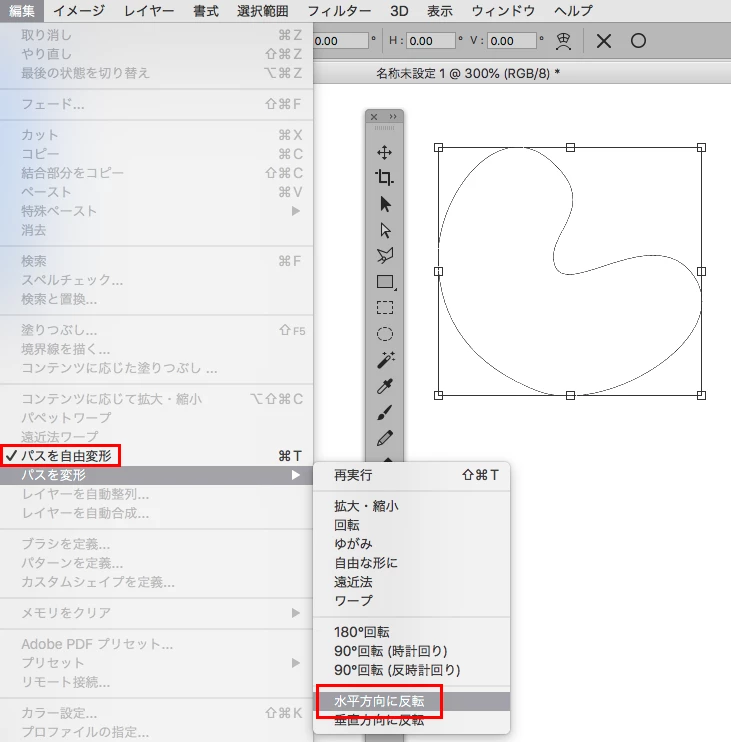
Task: Select the Crop tool
Action: coord(385,178)
